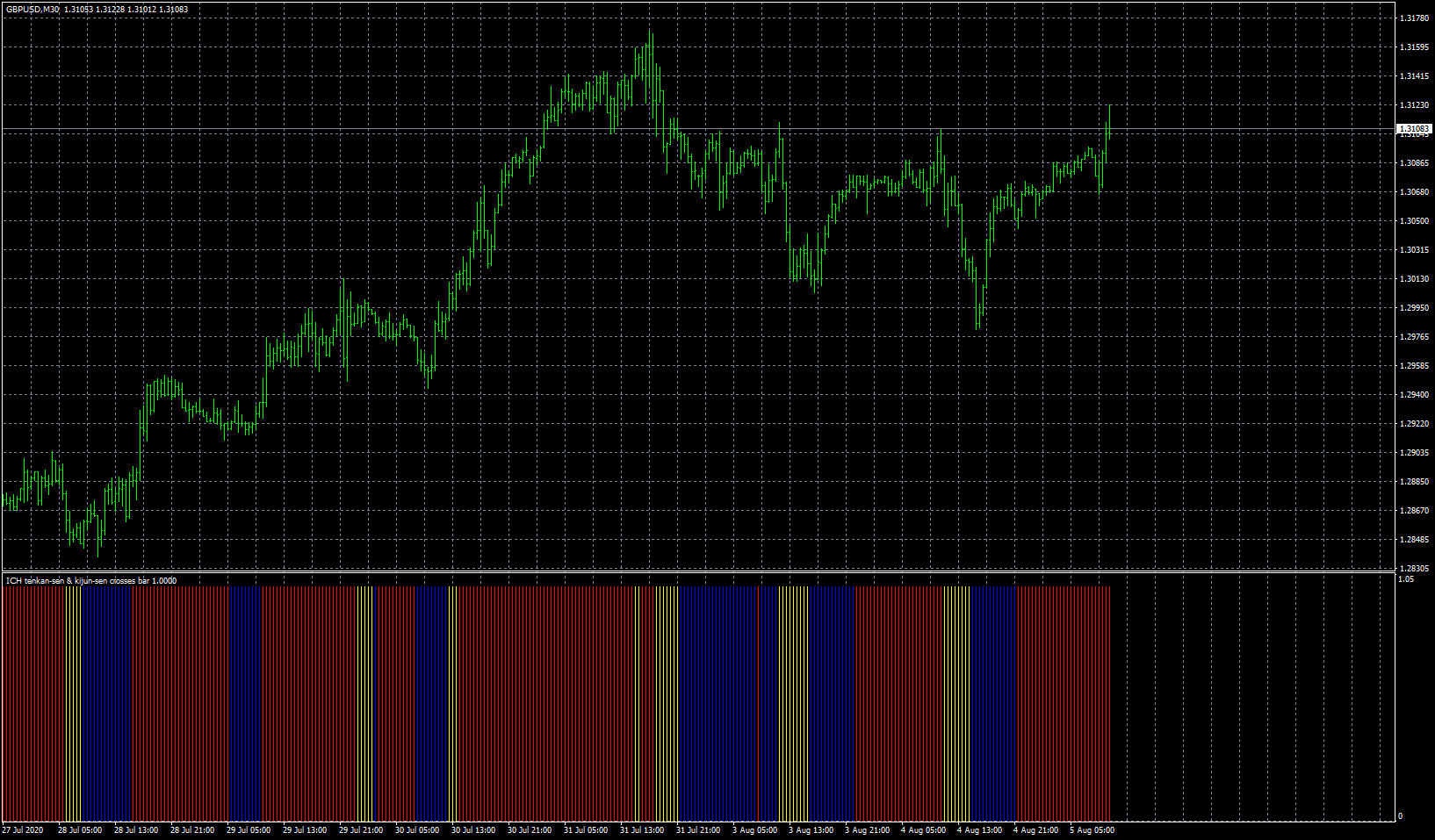Click the 1.30130 price axis label
Viewport: 1435px width, 840px height.
coord(1412,279)
